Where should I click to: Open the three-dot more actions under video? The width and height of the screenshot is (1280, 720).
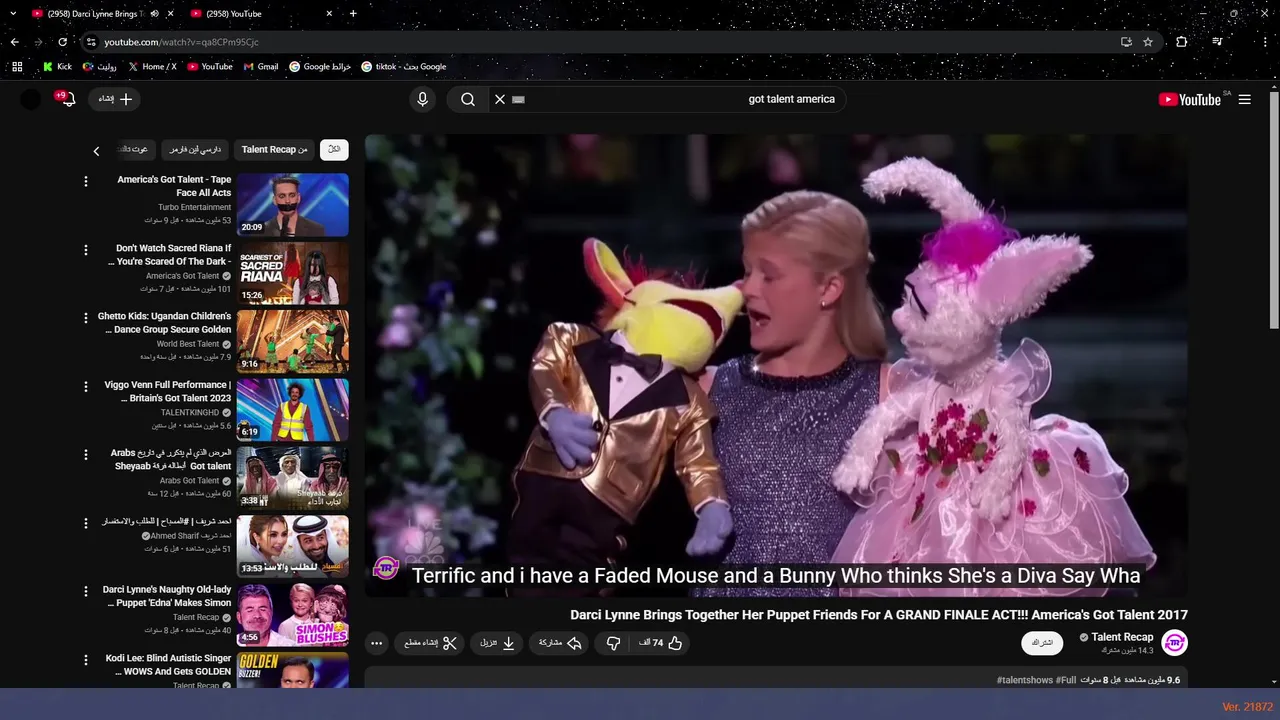376,643
